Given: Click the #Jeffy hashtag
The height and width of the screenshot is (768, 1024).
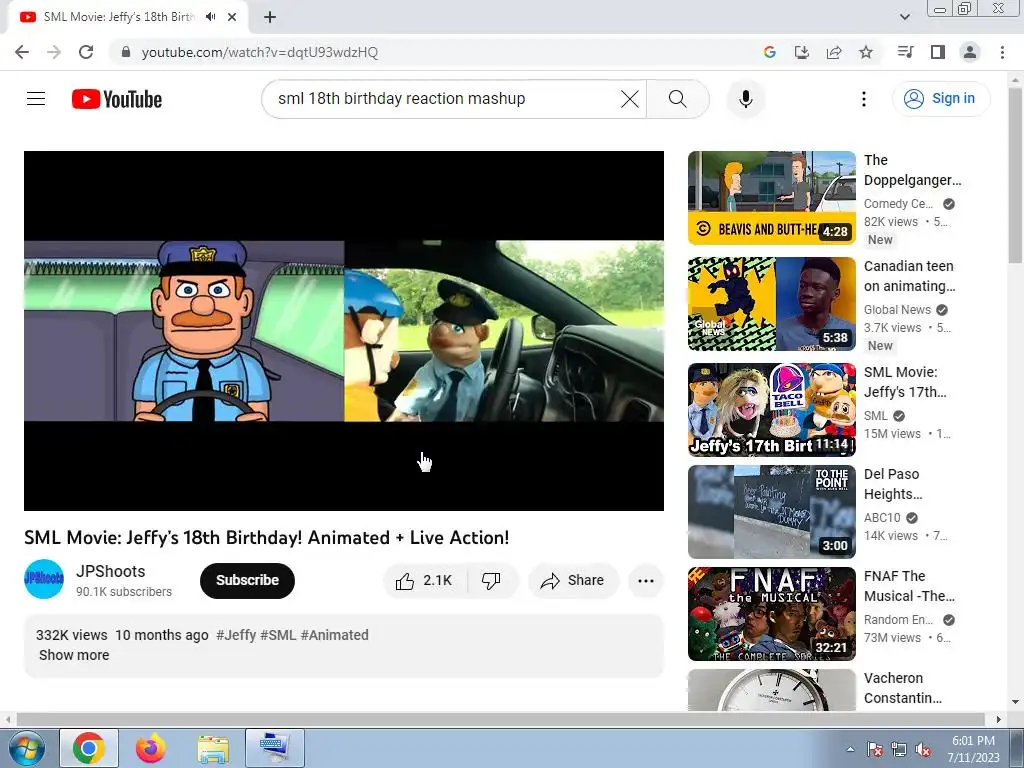Looking at the screenshot, I should (236, 635).
